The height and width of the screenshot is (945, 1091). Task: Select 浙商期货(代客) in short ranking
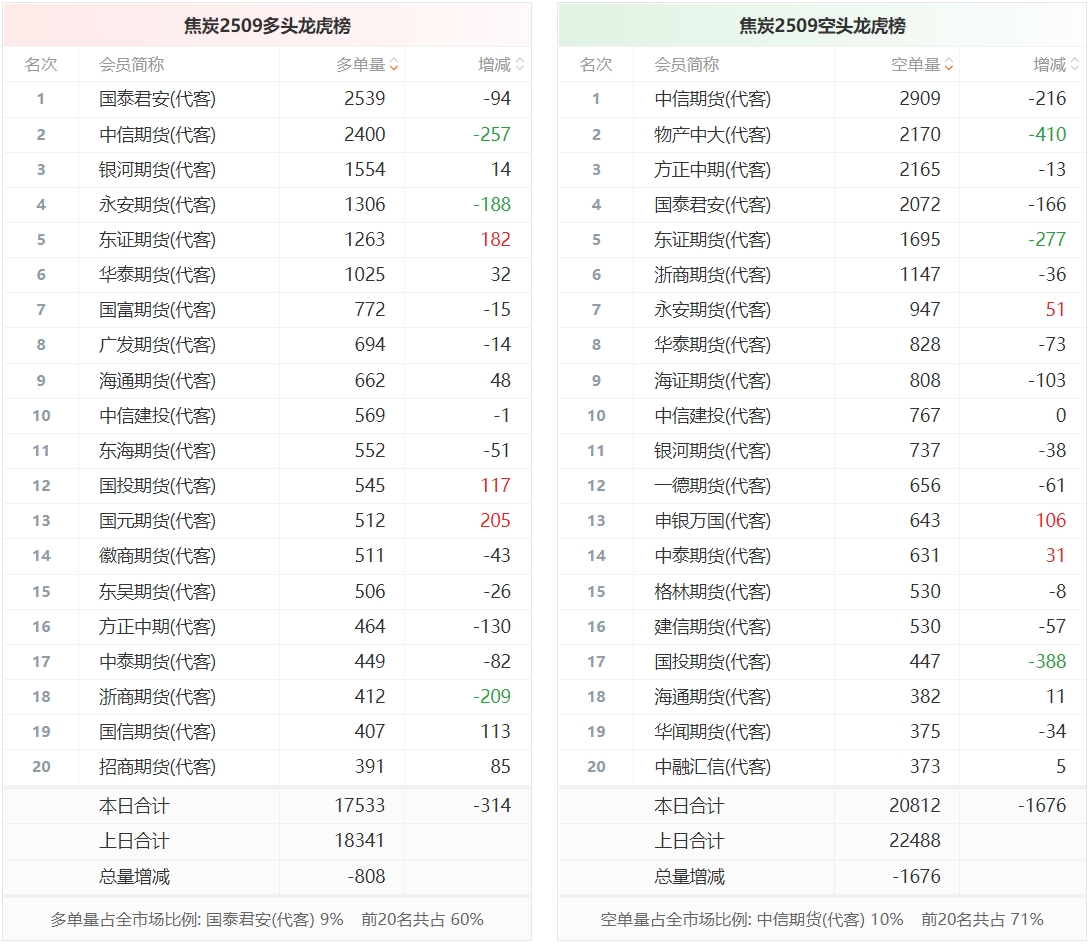[x=712, y=274]
